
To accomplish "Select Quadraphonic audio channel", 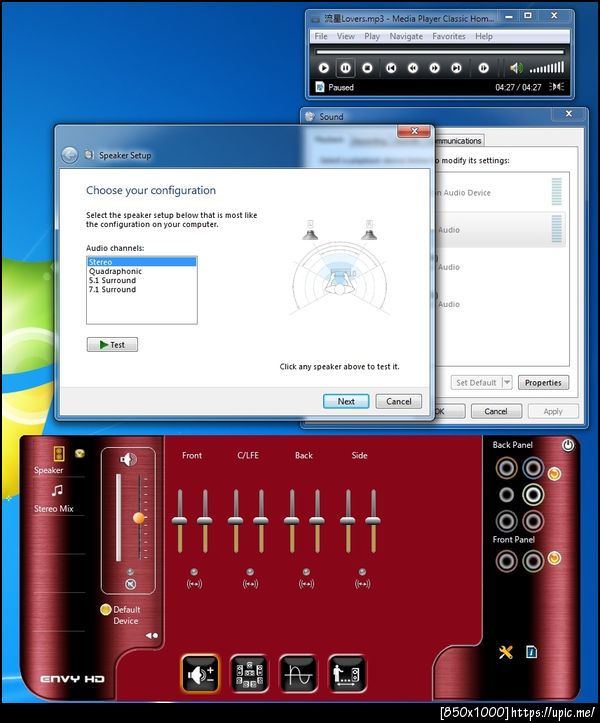I will pos(142,271).
